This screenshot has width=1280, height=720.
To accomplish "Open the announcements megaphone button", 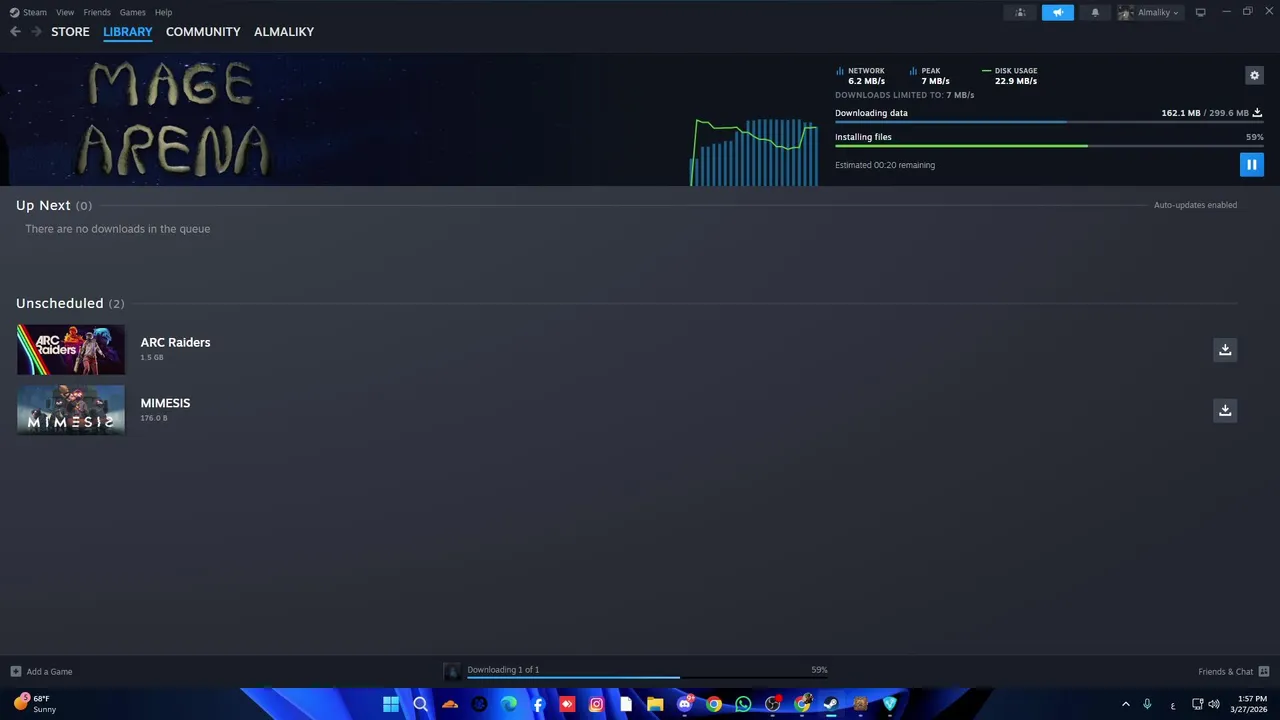I will pyautogui.click(x=1058, y=12).
